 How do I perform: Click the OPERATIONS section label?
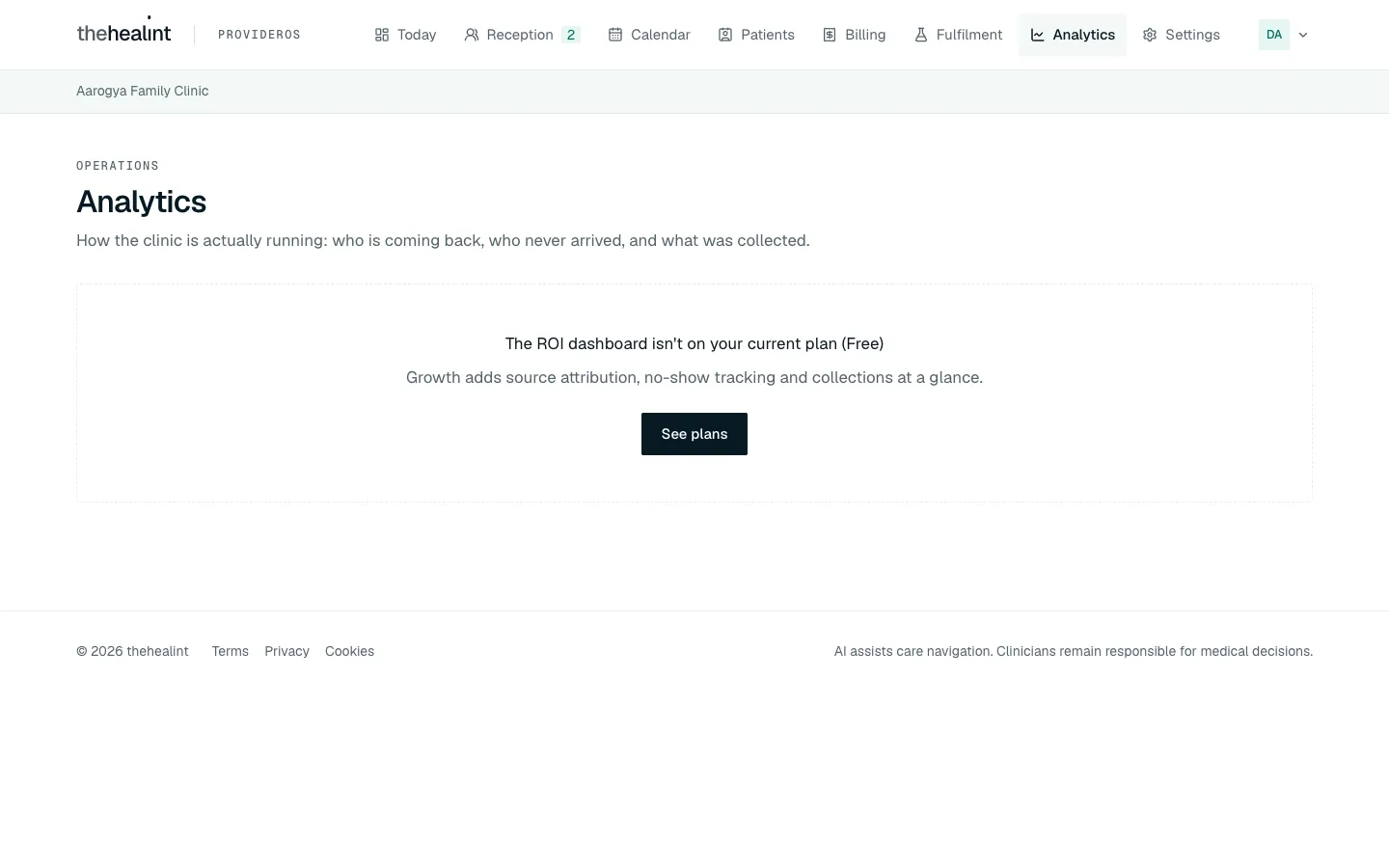[x=118, y=166]
